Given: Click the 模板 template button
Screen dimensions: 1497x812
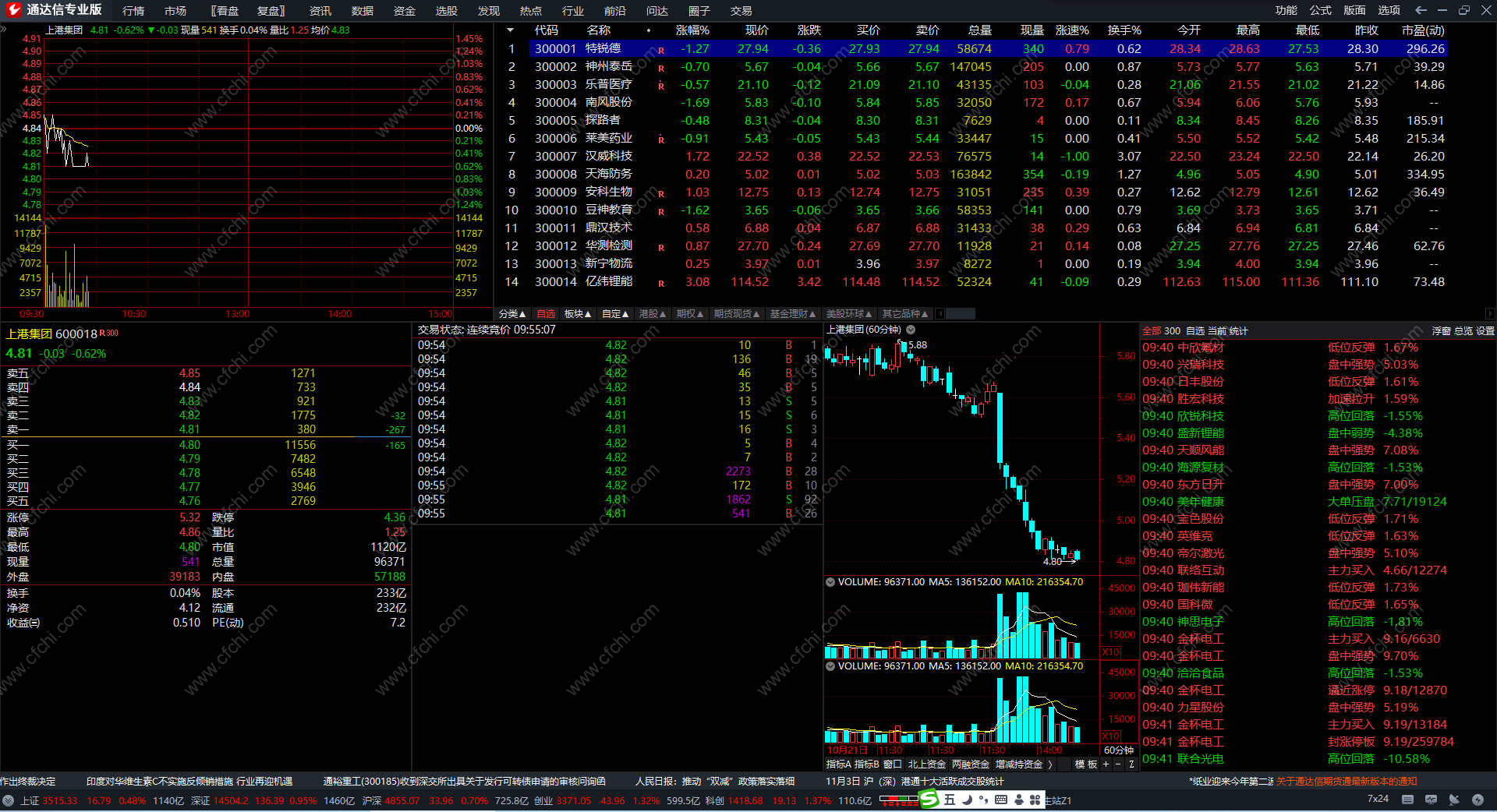Looking at the screenshot, I should (1086, 764).
